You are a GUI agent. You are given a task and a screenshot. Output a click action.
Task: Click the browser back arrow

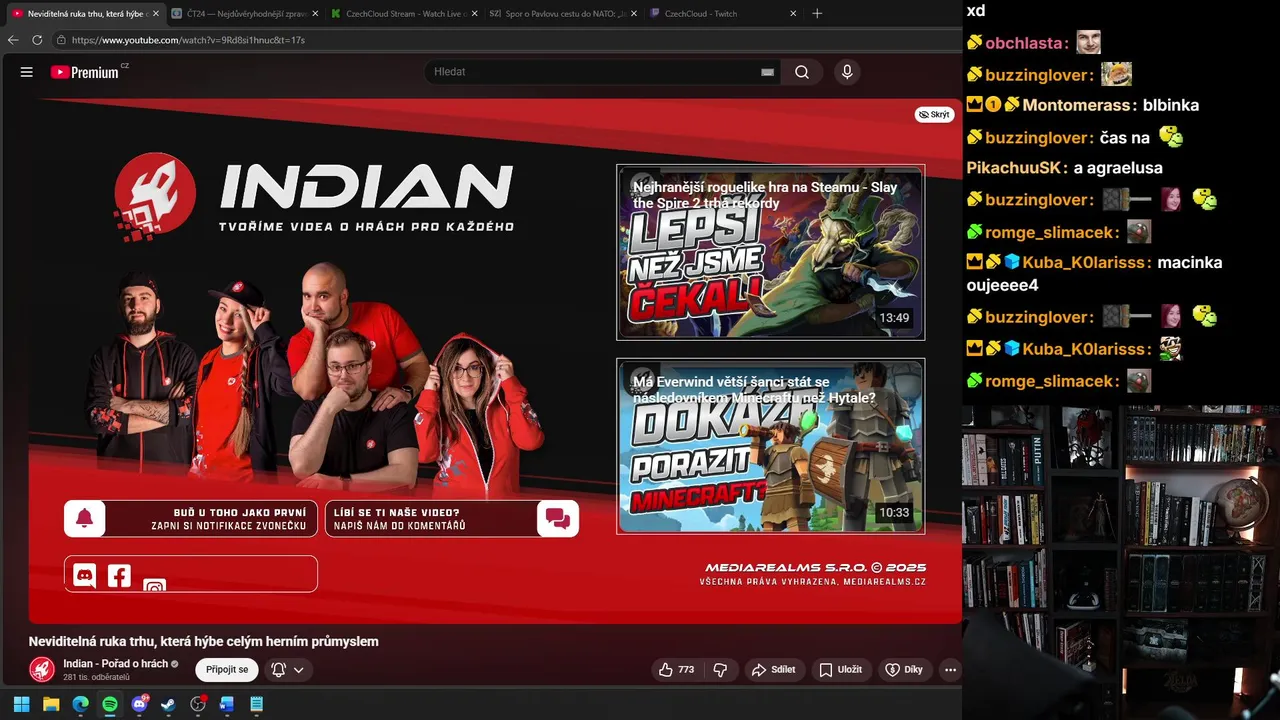point(13,40)
